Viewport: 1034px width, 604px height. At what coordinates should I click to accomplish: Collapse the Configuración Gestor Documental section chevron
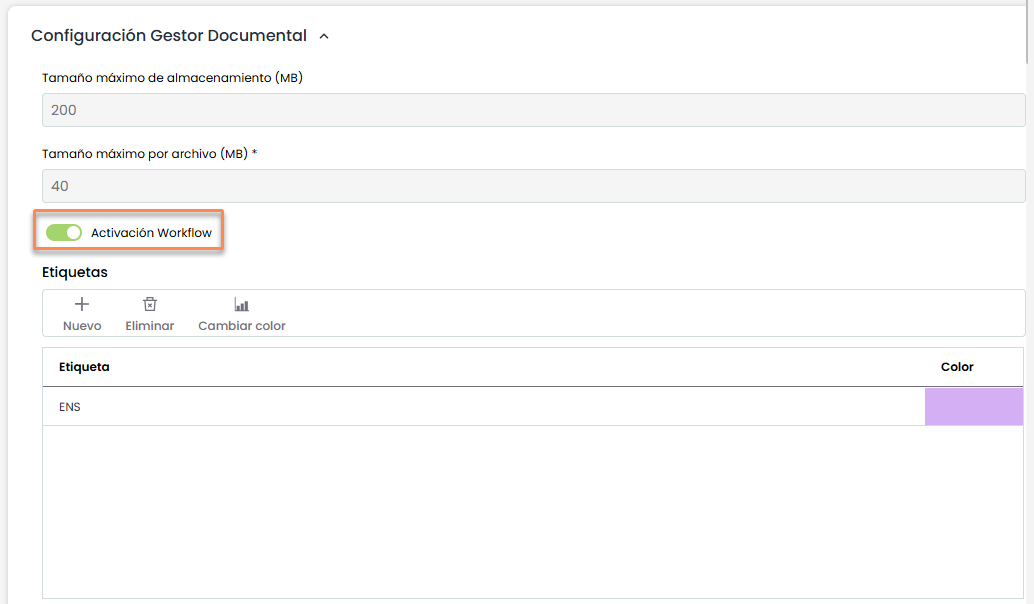tap(323, 37)
